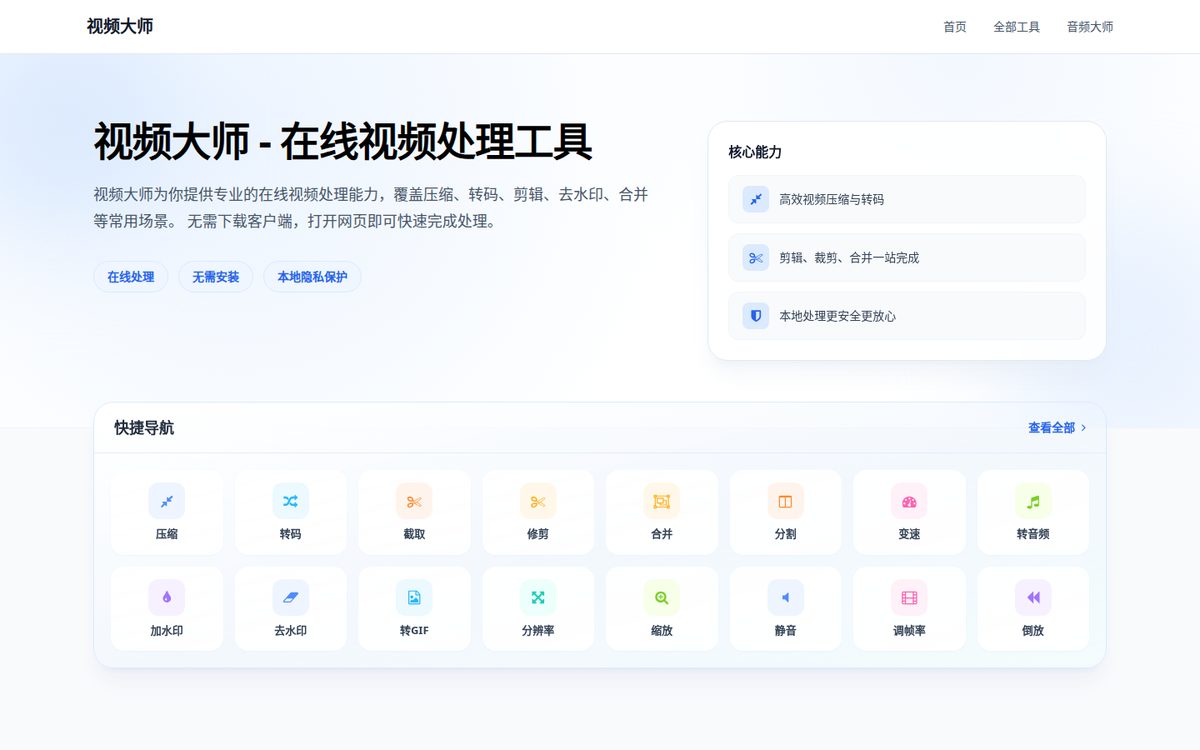Open the 分割 split icon
This screenshot has height=750, width=1200.
(786, 501)
